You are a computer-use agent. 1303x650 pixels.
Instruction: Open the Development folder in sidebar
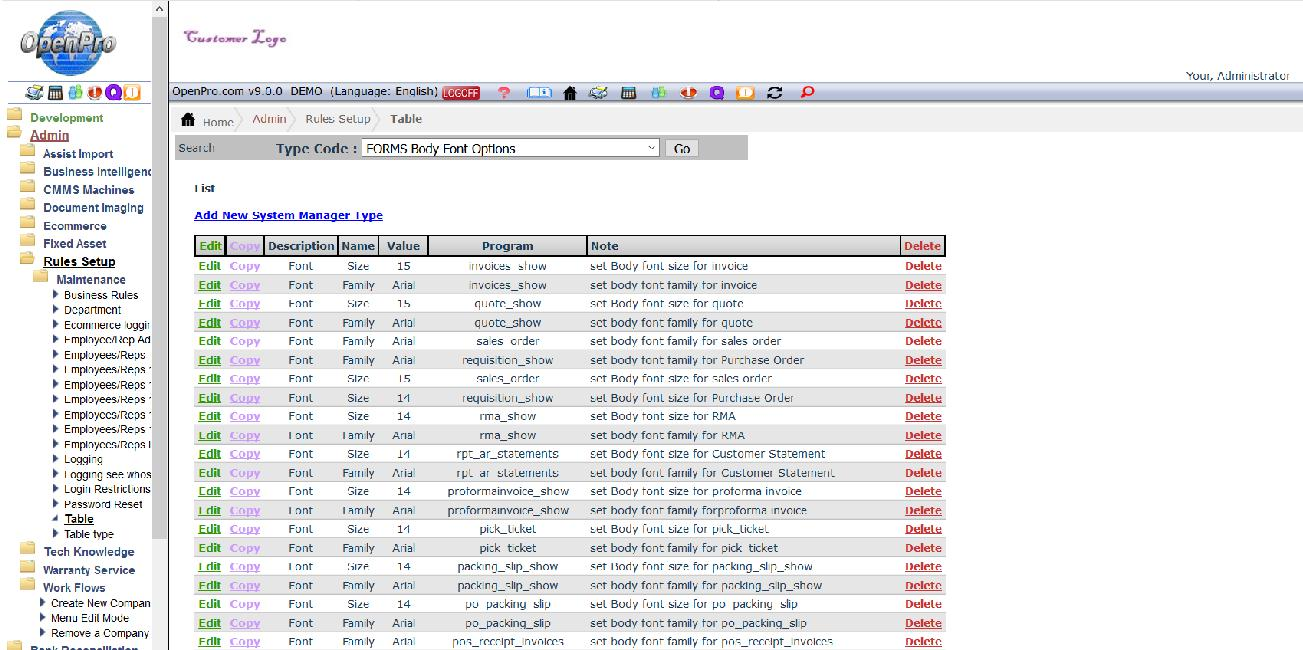point(66,118)
